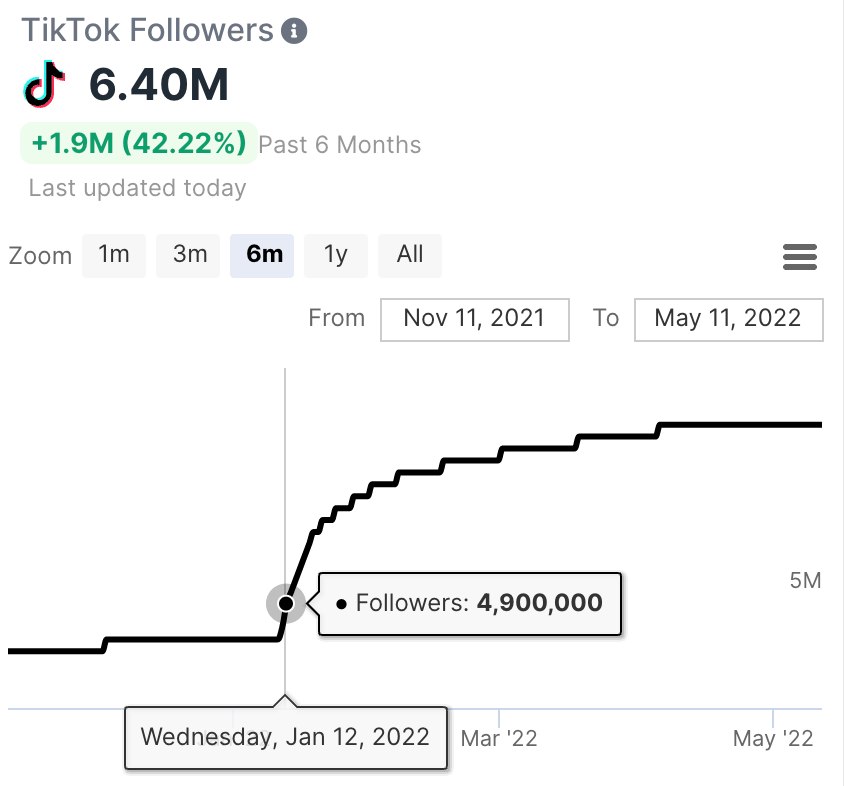Choose the 6m zoom option
The width and height of the screenshot is (844, 786).
point(262,255)
